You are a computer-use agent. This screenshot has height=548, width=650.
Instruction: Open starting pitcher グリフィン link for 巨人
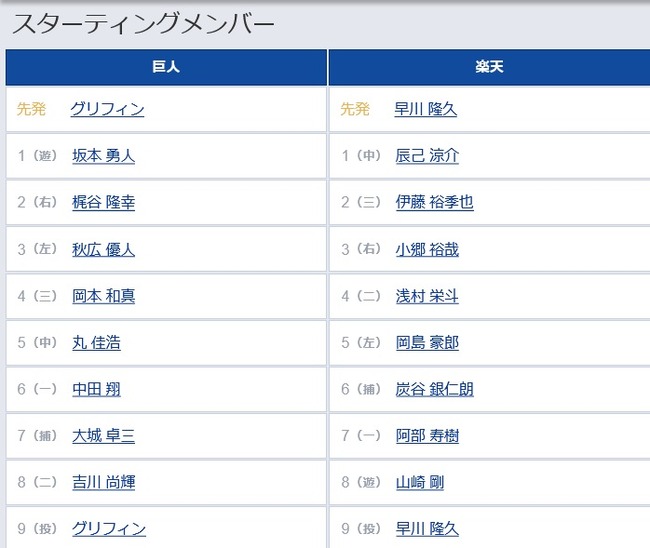click(107, 109)
